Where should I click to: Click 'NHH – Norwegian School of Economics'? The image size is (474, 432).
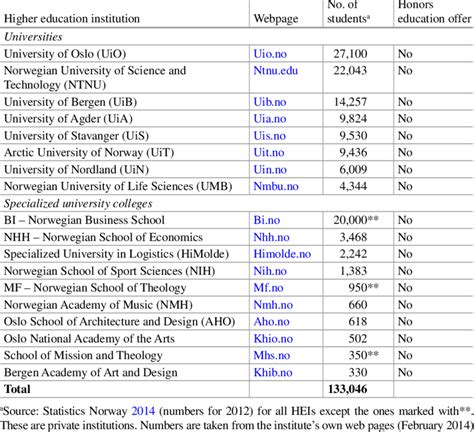pos(103,237)
